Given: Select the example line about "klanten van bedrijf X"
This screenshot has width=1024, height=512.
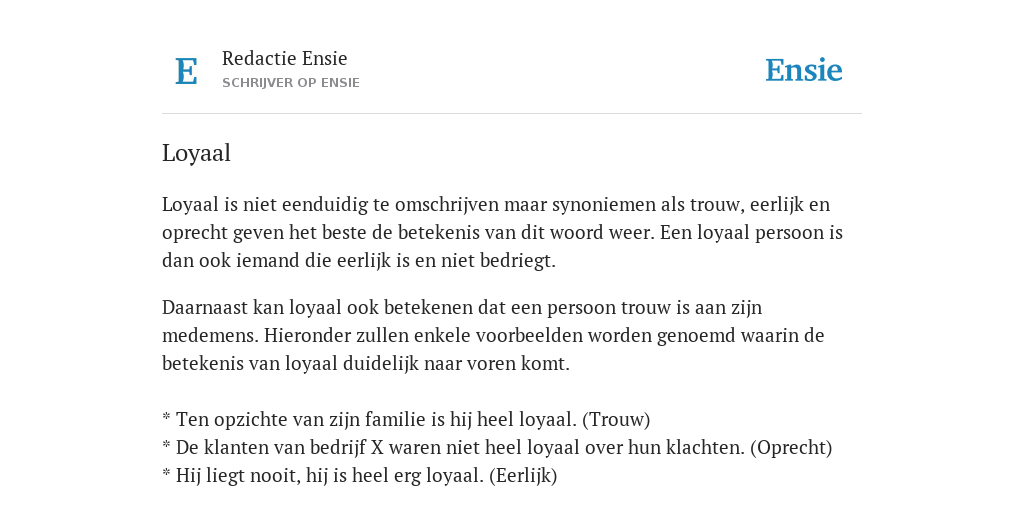Looking at the screenshot, I should (x=497, y=447).
